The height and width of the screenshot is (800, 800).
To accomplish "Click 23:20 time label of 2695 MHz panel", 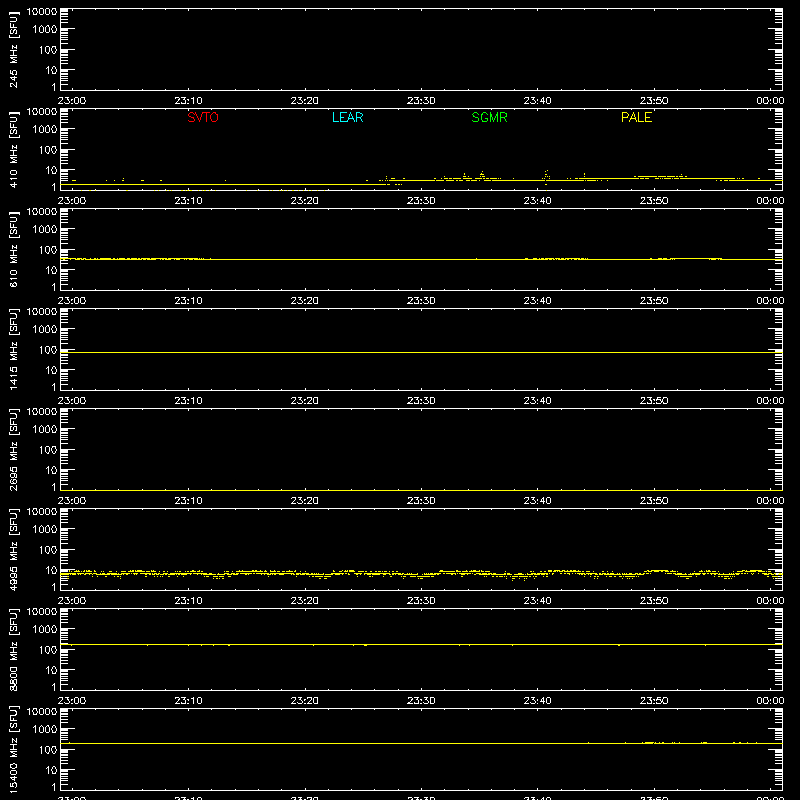I will tap(305, 501).
